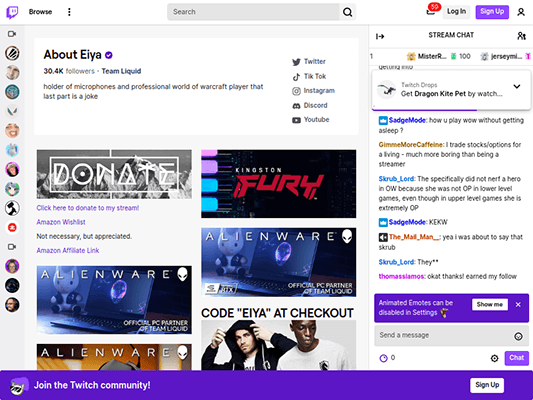Click the Alienware banner under Amazon Affiliate Link
This screenshot has height=400, width=533.
[114, 300]
